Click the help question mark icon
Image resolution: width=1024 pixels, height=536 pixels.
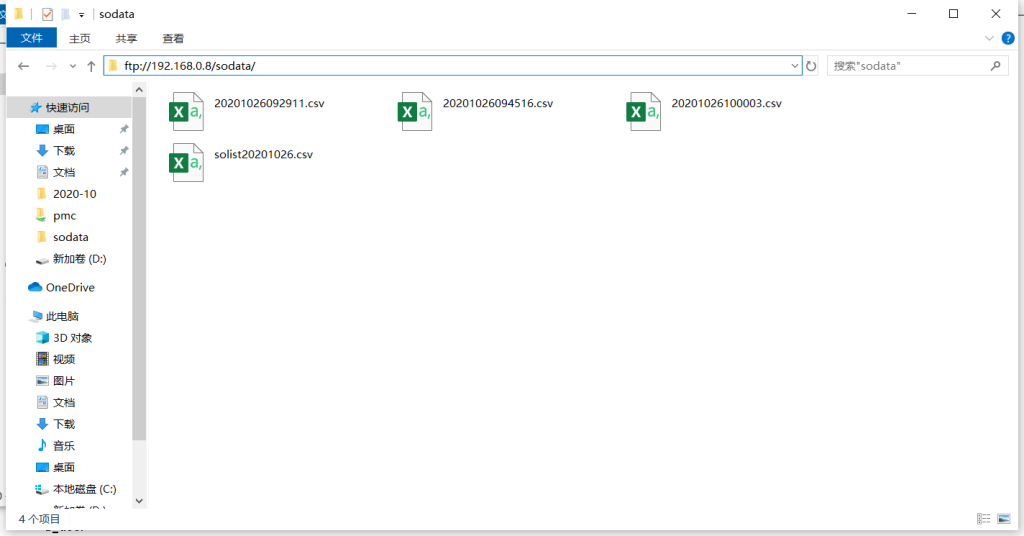point(1008,38)
